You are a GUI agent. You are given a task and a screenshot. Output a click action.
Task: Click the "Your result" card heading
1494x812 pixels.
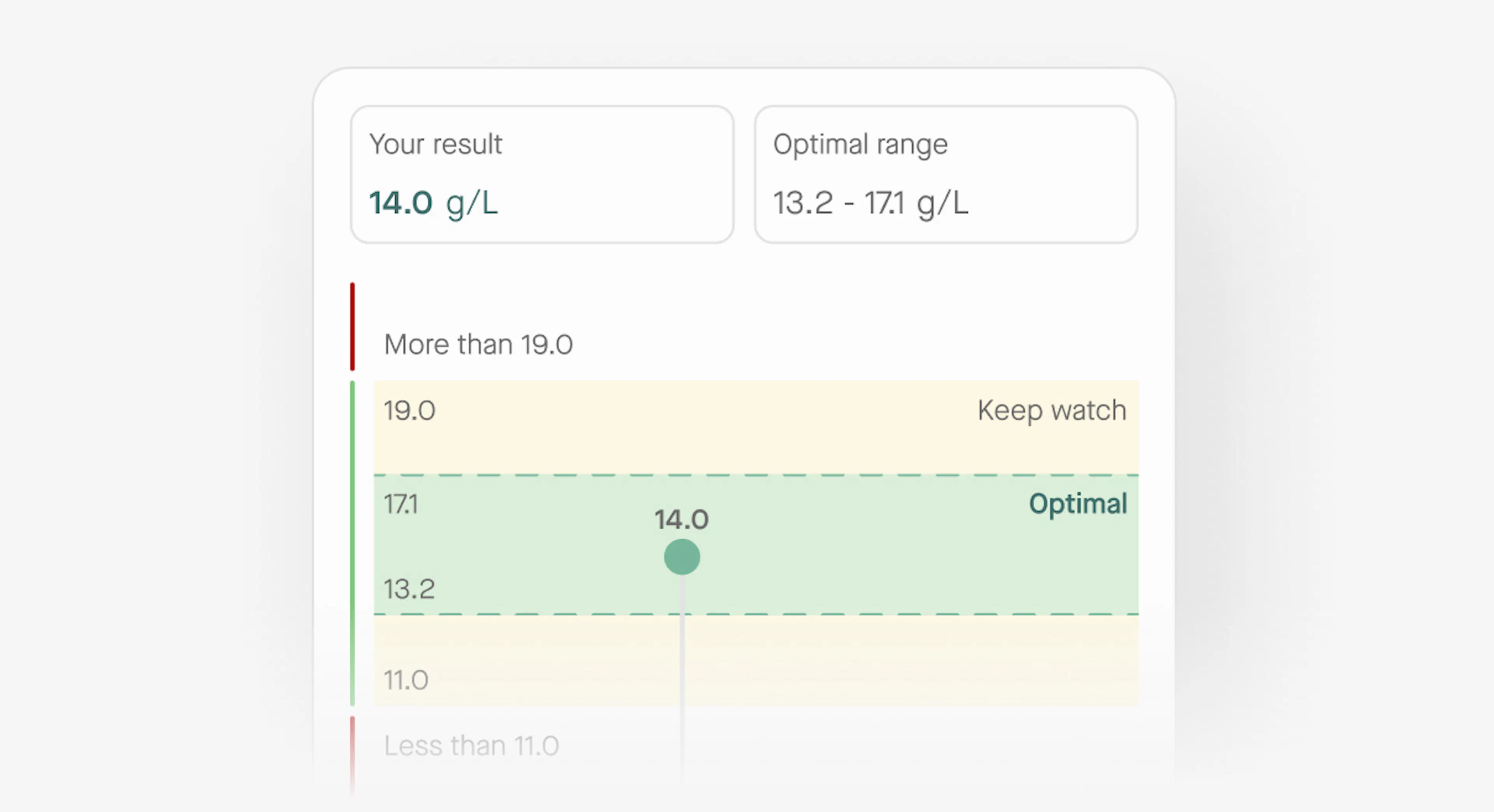[x=436, y=144]
